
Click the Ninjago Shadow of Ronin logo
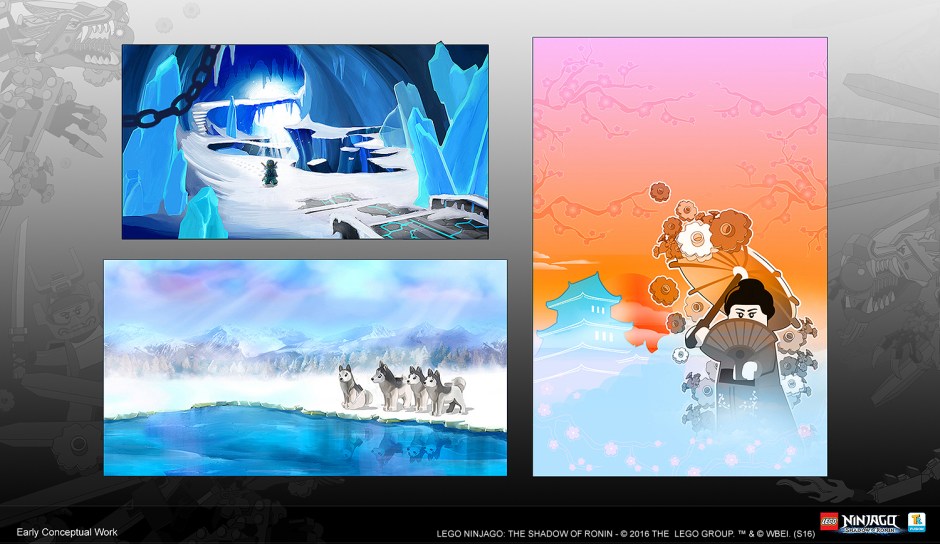pyautogui.click(x=871, y=521)
